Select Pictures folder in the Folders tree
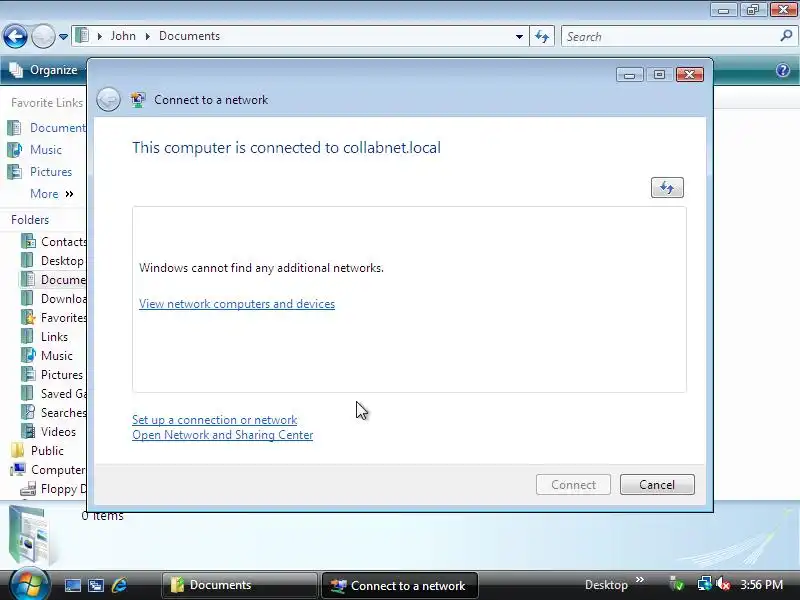Viewport: 800px width, 600px height. click(x=52, y=374)
